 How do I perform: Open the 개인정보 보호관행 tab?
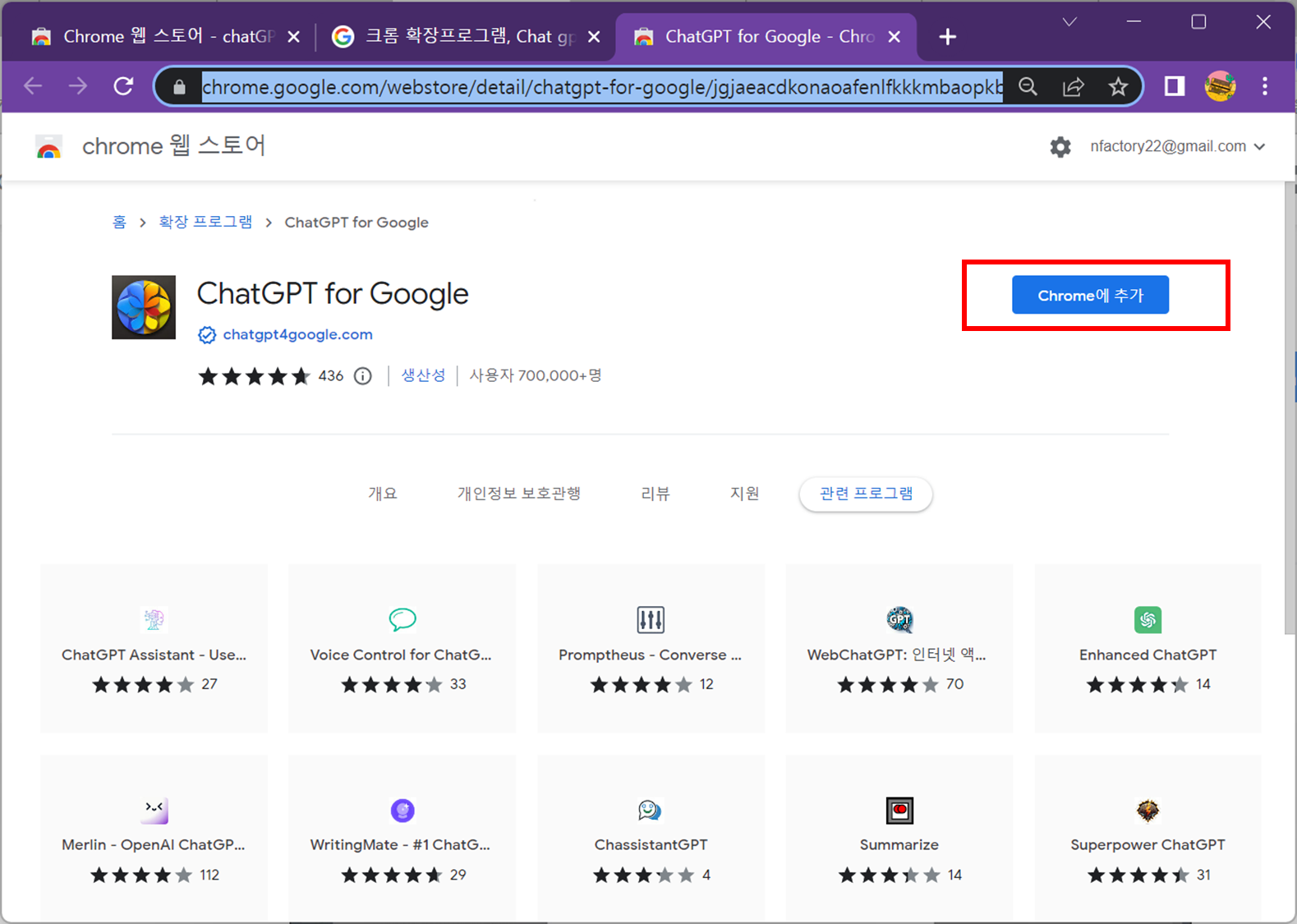pos(519,494)
